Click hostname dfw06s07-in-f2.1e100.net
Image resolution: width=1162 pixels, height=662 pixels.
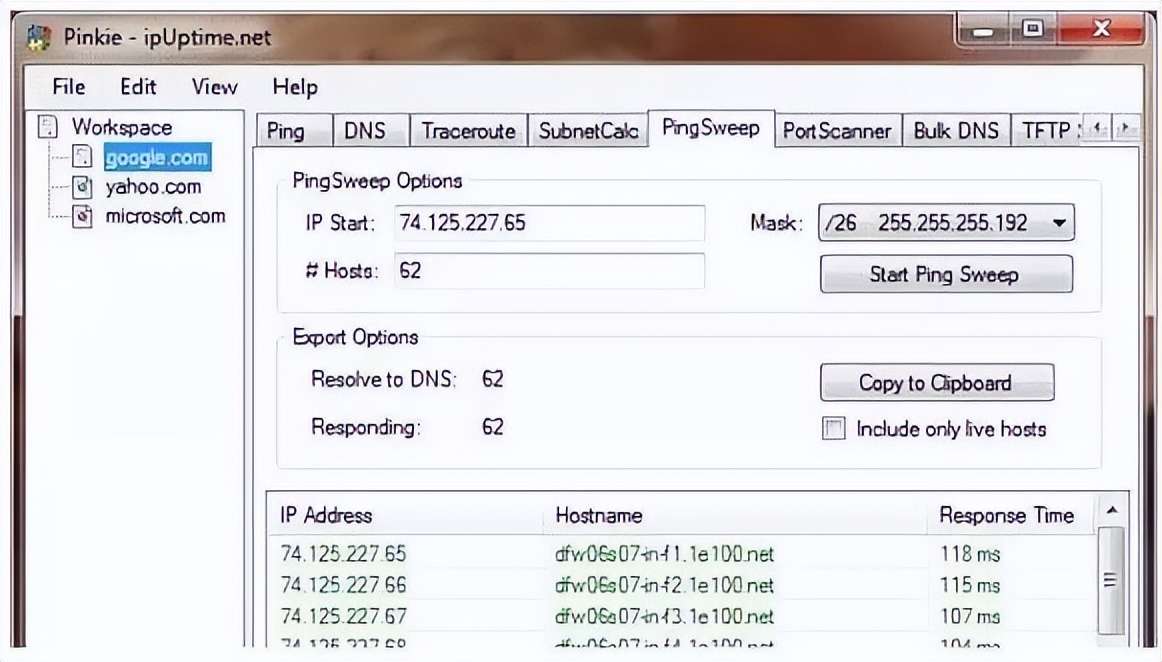664,585
